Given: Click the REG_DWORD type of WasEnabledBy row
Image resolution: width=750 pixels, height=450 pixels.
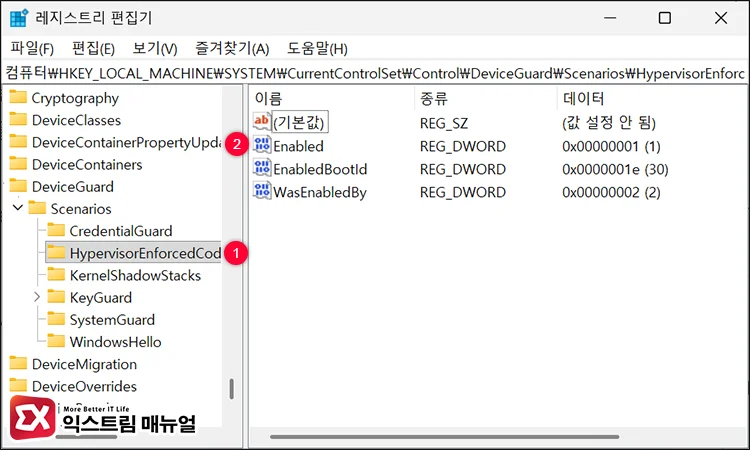Looking at the screenshot, I should (463, 192).
